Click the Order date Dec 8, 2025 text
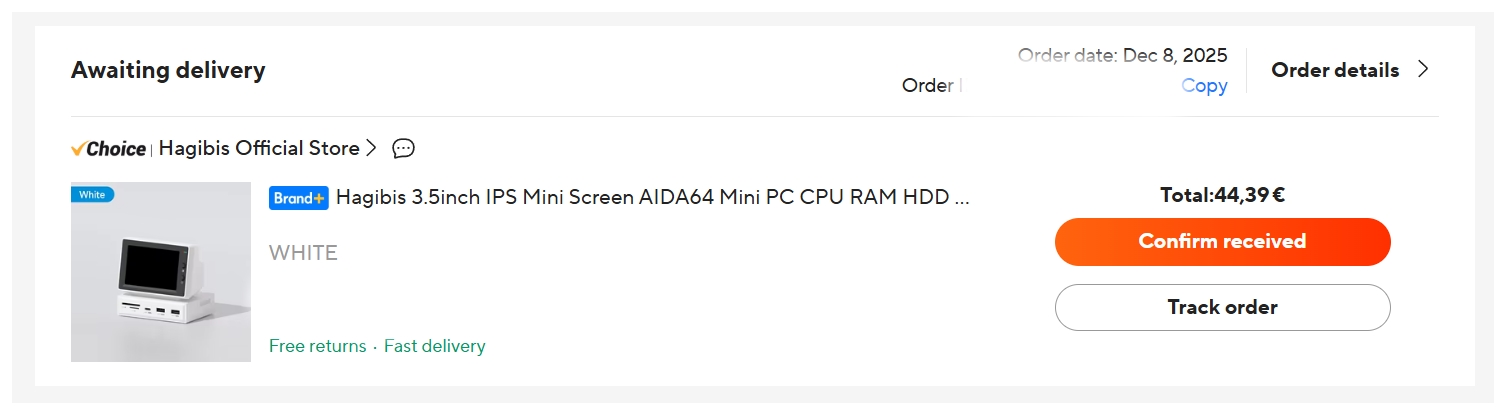The height and width of the screenshot is (412, 1503). [1122, 56]
